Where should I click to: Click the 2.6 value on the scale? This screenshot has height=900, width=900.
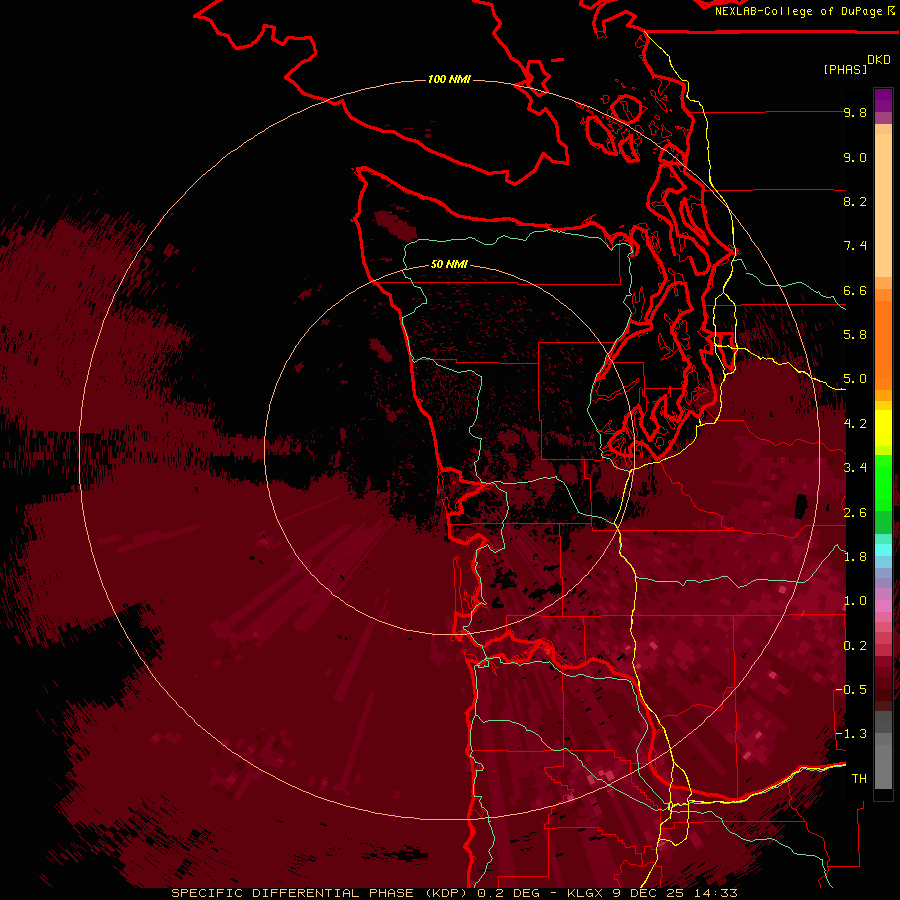[x=855, y=513]
